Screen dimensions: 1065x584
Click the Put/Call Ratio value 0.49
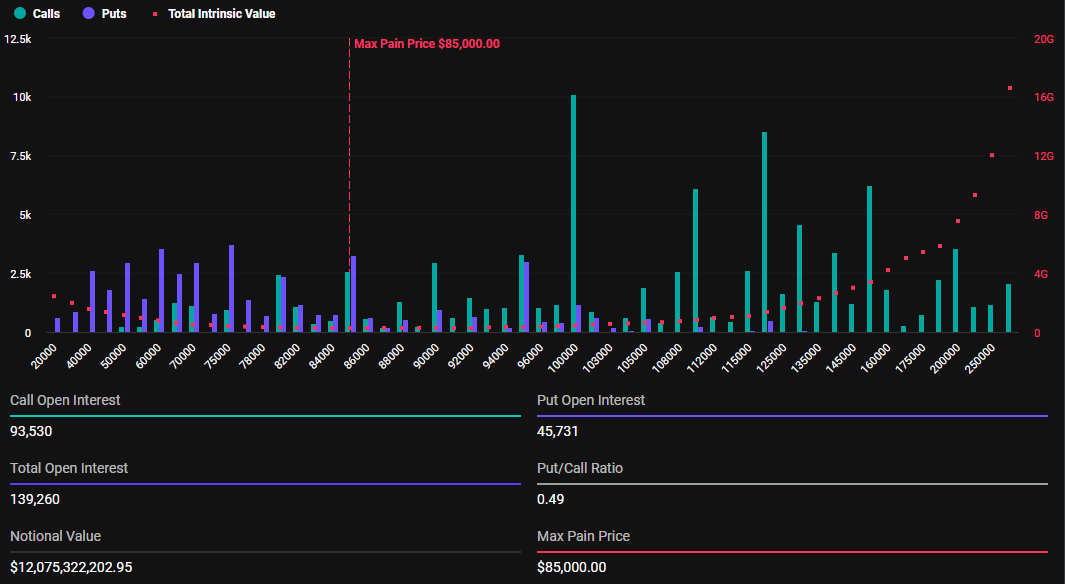click(550, 499)
